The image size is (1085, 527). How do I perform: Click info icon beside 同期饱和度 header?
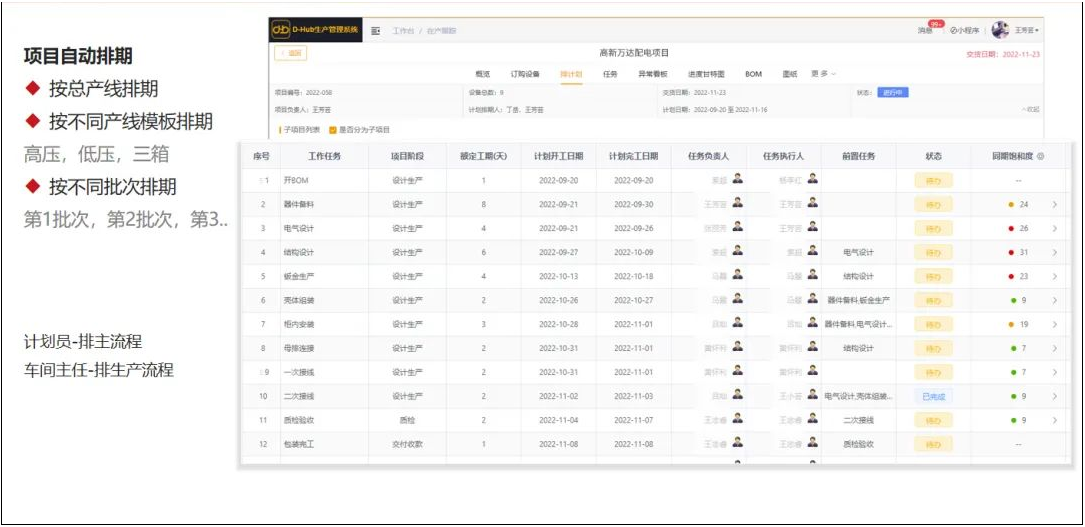pyautogui.click(x=1041, y=157)
